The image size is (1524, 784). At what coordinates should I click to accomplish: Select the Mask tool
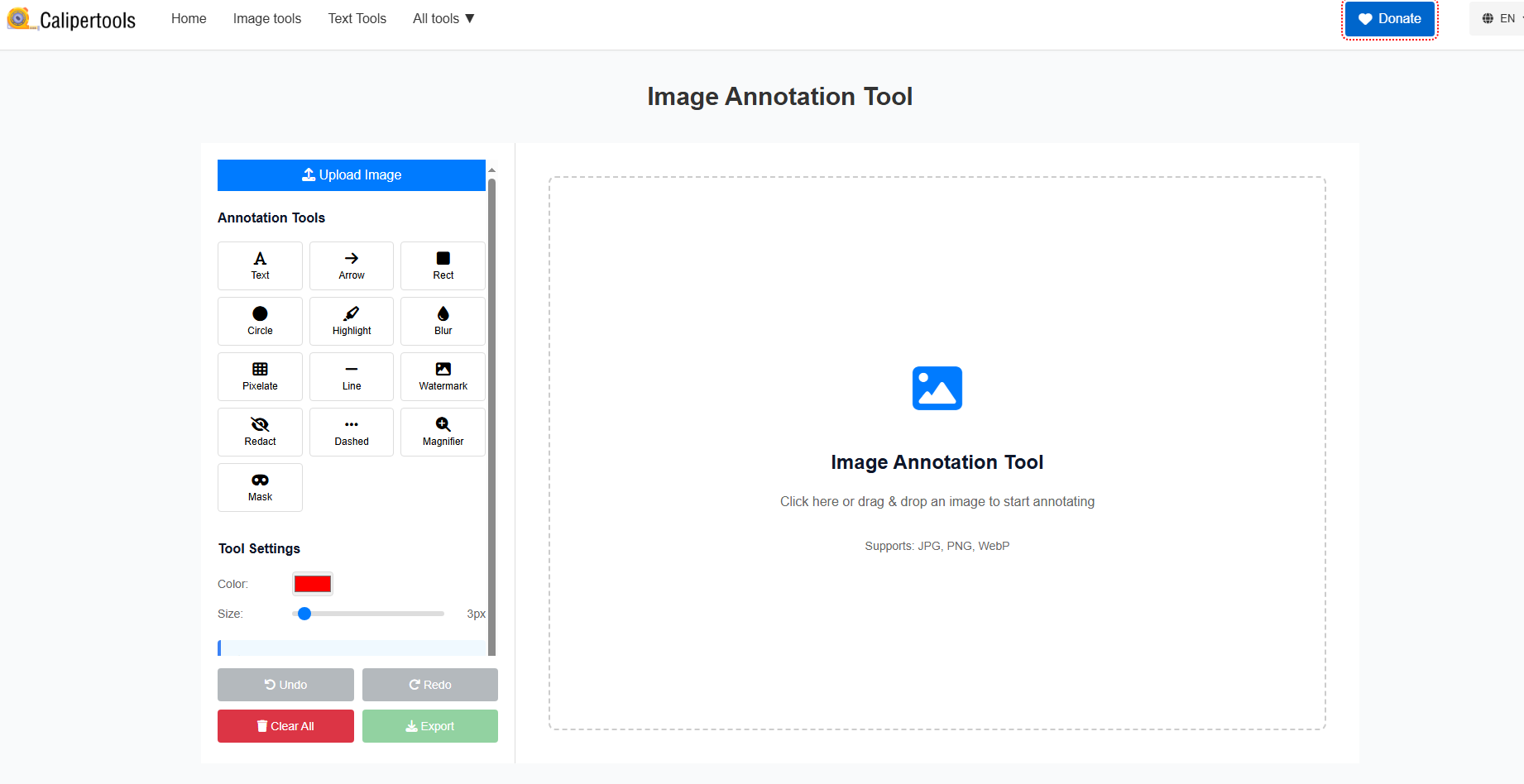click(260, 487)
